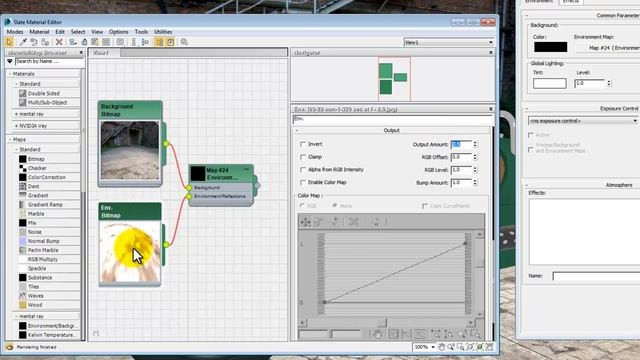The width and height of the screenshot is (640, 360).
Task: Click the Put to Scene icon
Action: (x=34, y=42)
